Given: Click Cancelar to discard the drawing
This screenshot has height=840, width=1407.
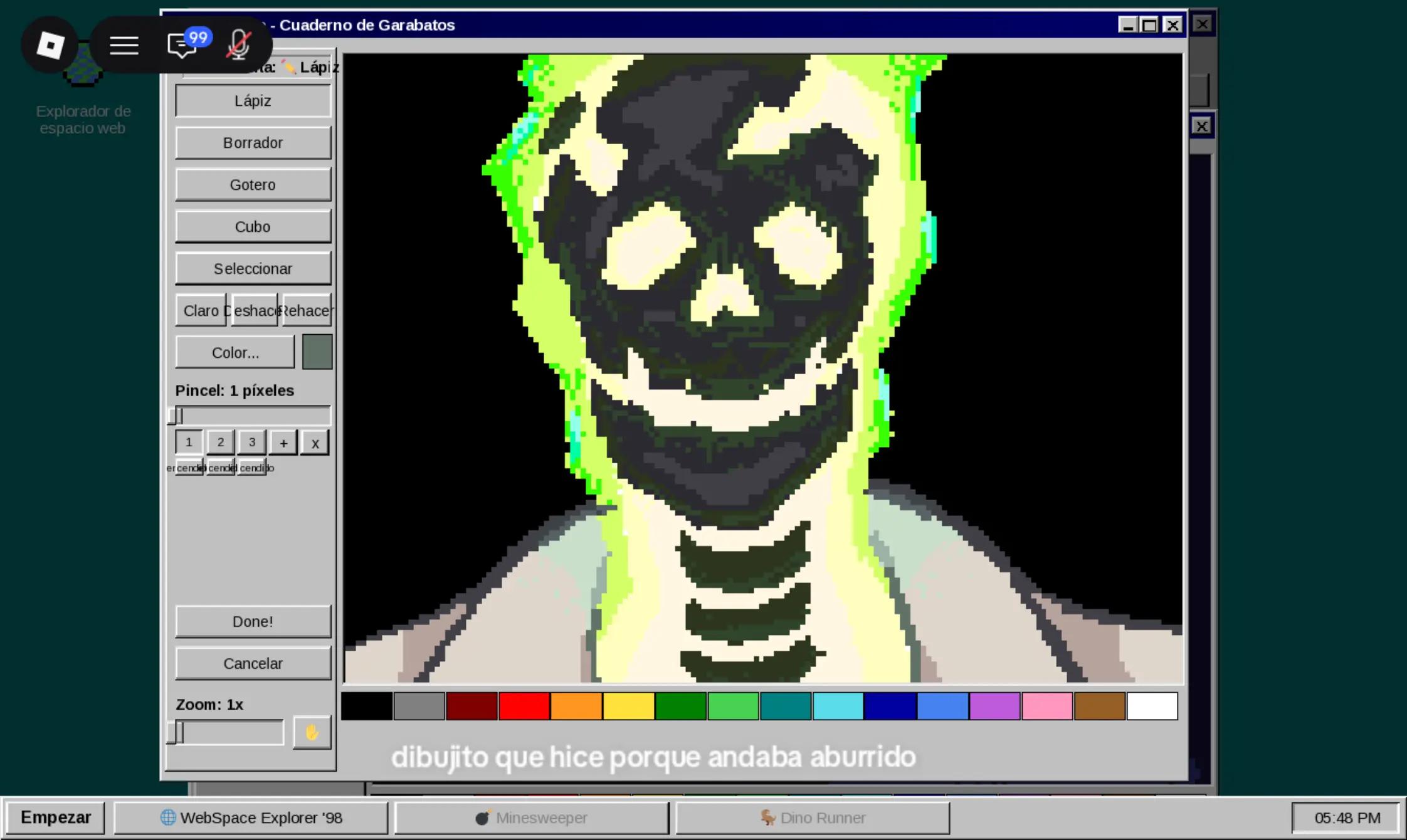Looking at the screenshot, I should 253,664.
